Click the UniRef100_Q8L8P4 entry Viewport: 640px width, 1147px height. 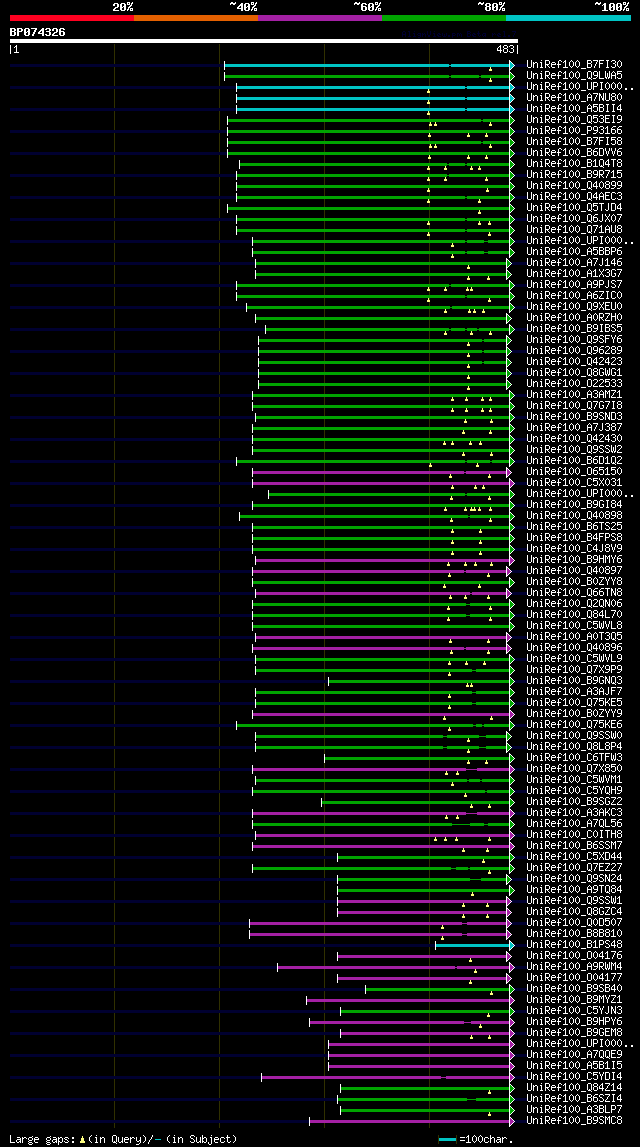(x=574, y=747)
